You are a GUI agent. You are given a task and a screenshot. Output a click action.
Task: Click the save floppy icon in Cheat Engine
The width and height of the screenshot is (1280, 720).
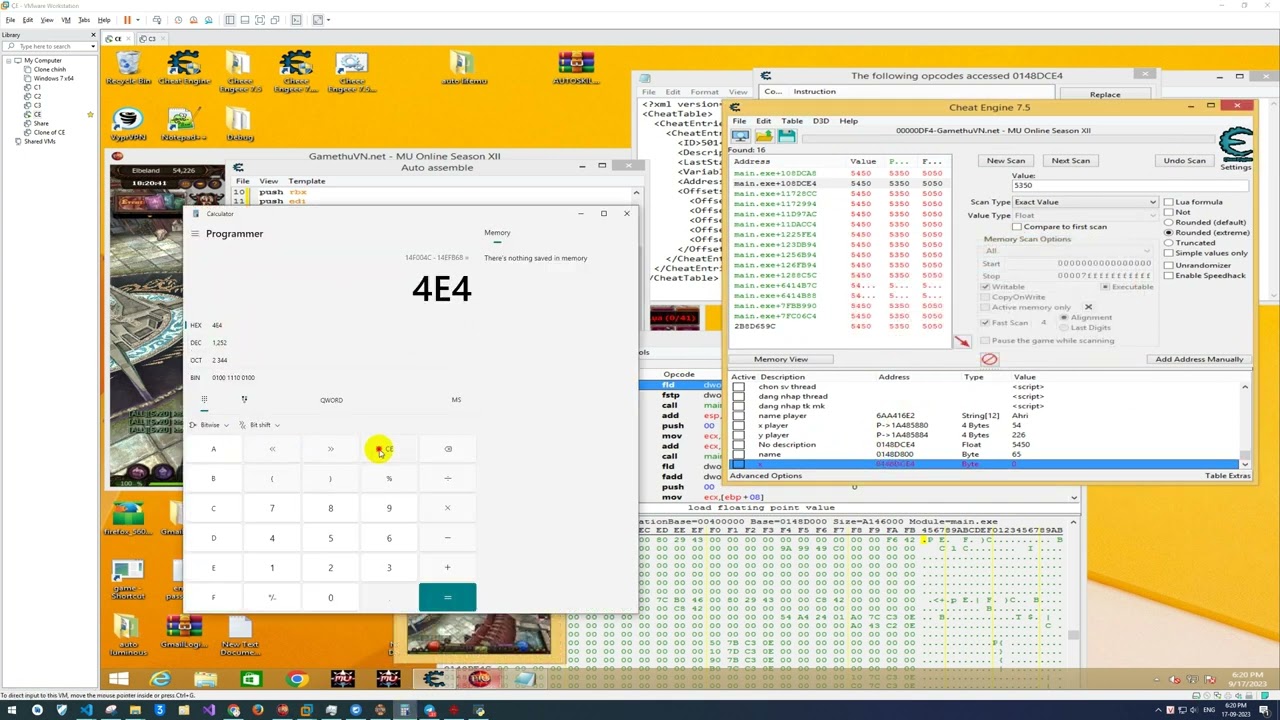786,136
